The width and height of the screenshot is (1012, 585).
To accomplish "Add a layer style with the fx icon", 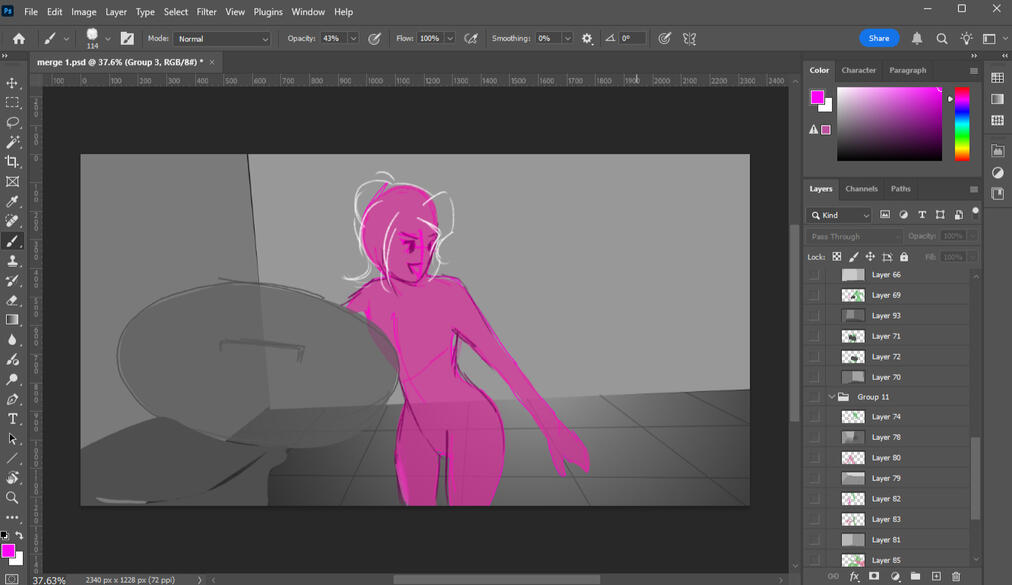I will 853,577.
